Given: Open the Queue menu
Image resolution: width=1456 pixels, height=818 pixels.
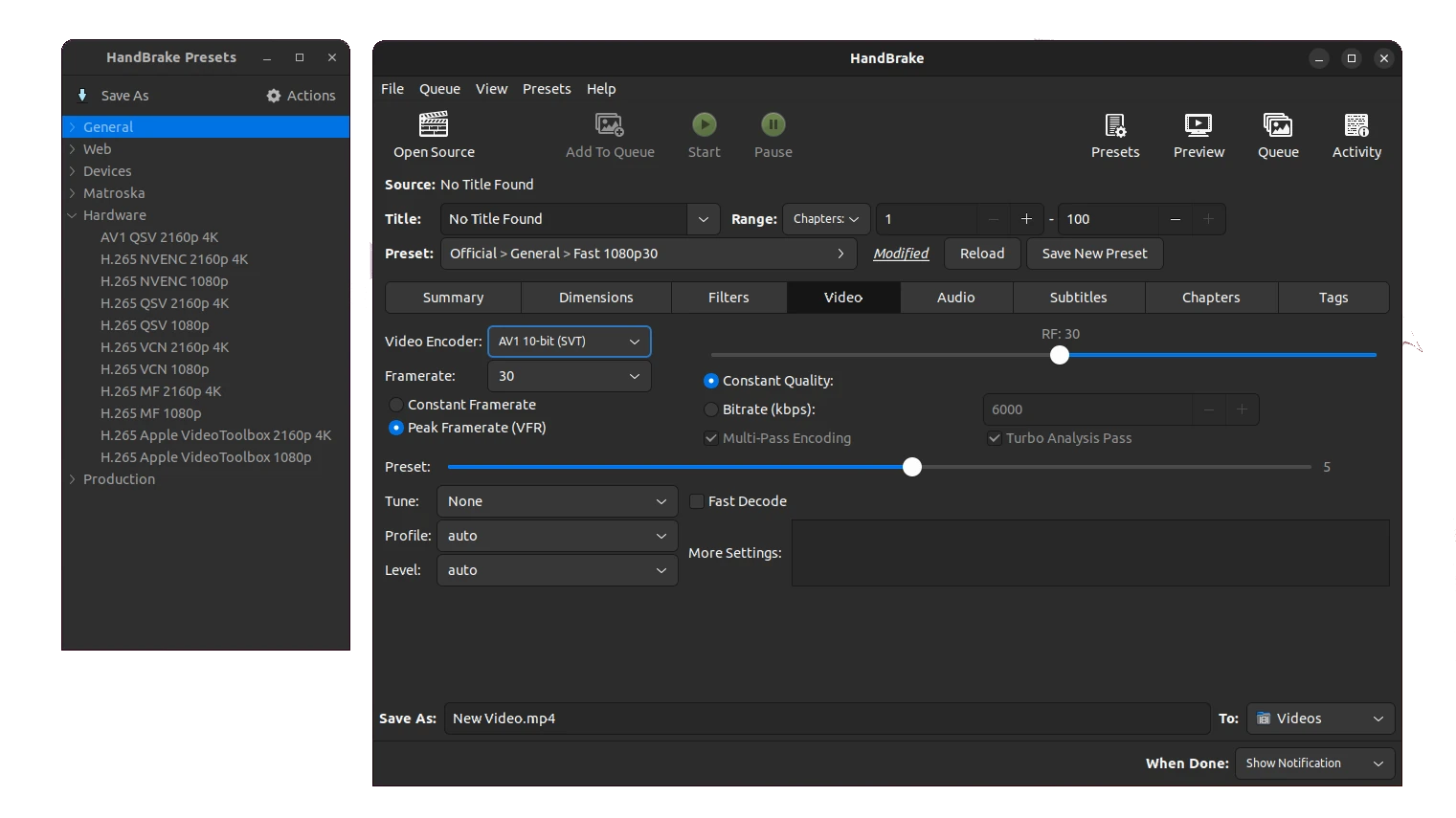Looking at the screenshot, I should coord(439,89).
